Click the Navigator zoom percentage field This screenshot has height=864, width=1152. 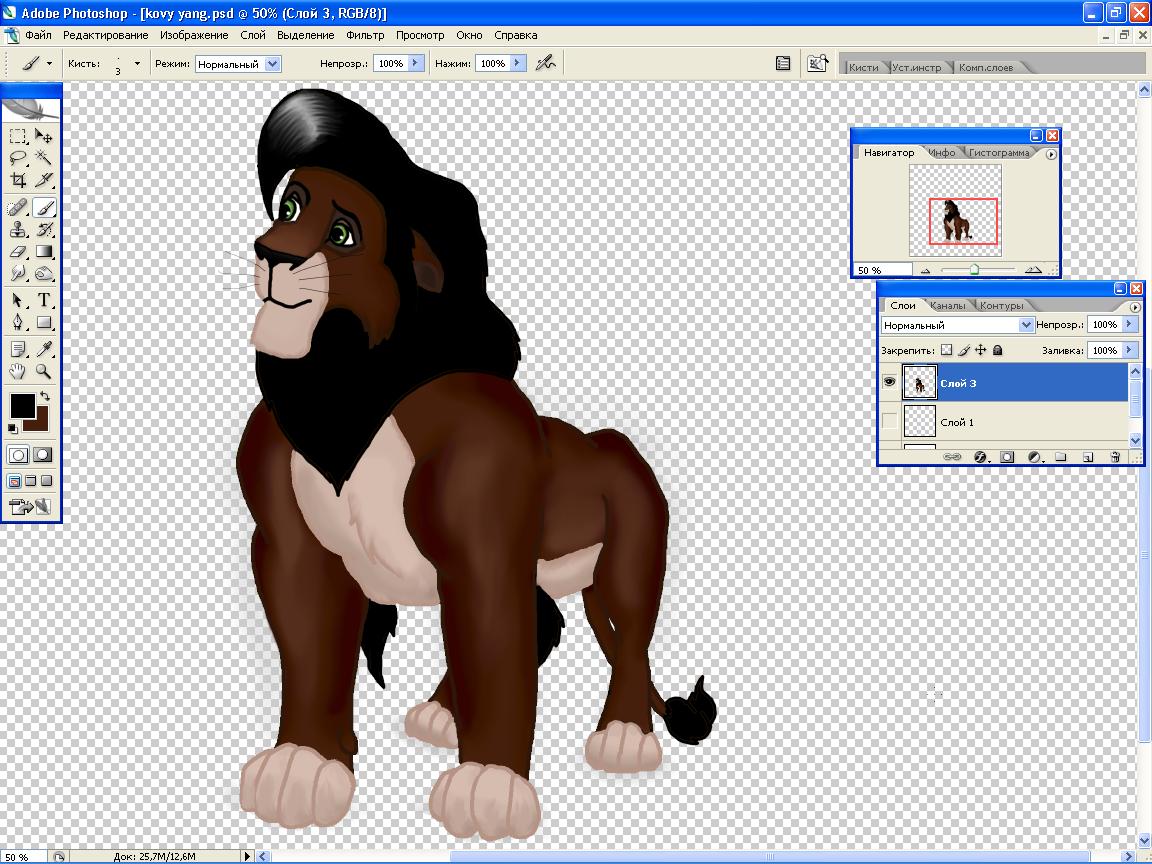click(882, 270)
